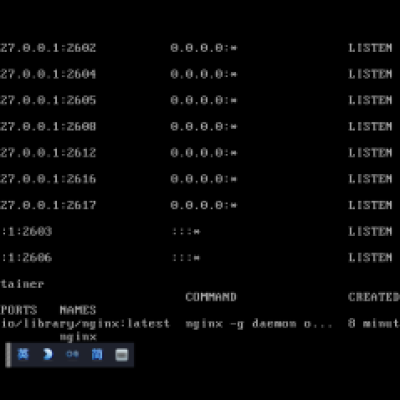400x400 pixels.
Task: Click the 127.0.0.1:2616 address entry
Action: coord(48,179)
